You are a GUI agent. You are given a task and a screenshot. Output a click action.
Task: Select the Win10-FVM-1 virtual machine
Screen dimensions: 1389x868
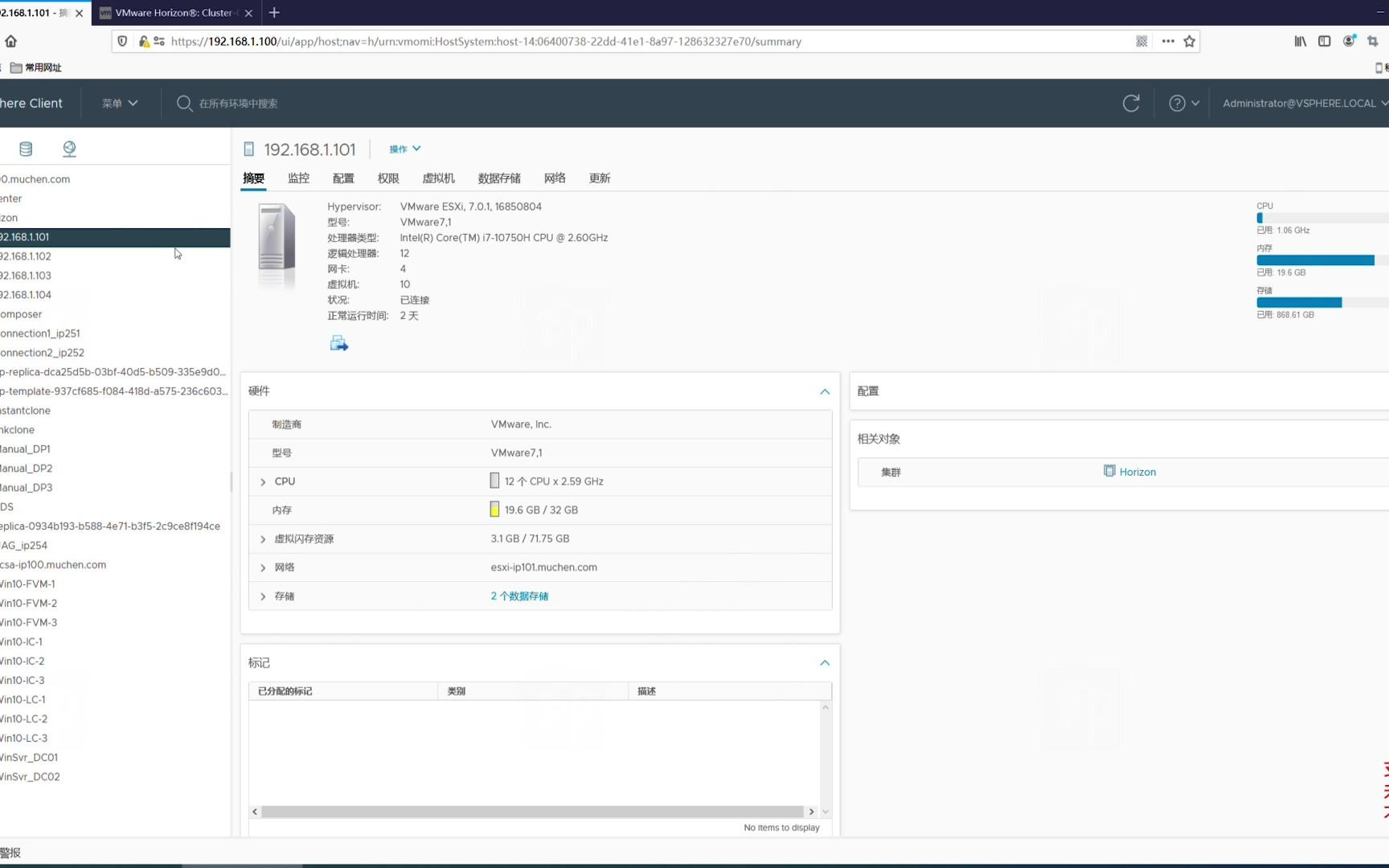[x=115, y=584]
